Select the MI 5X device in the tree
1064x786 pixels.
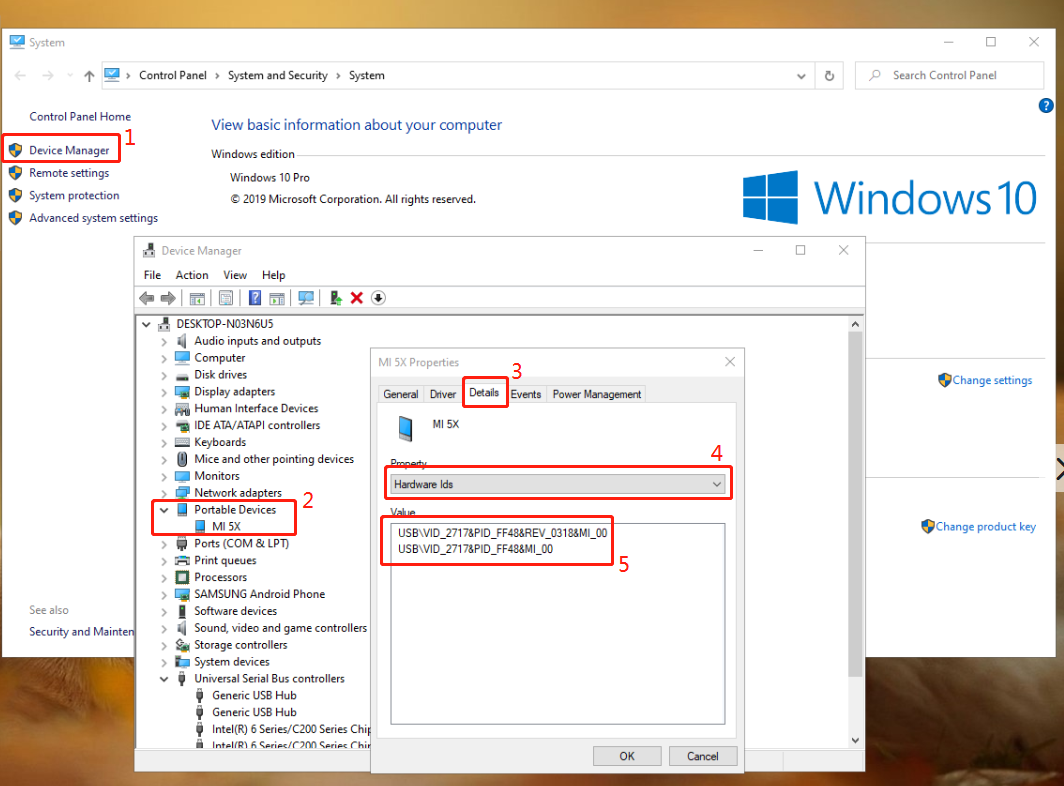tap(226, 527)
